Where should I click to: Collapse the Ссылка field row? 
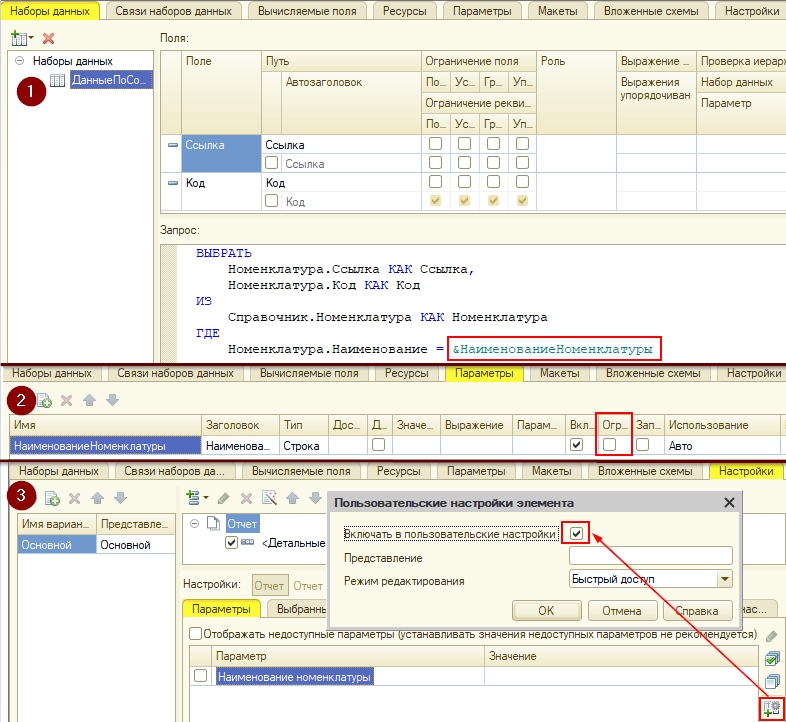[173, 145]
